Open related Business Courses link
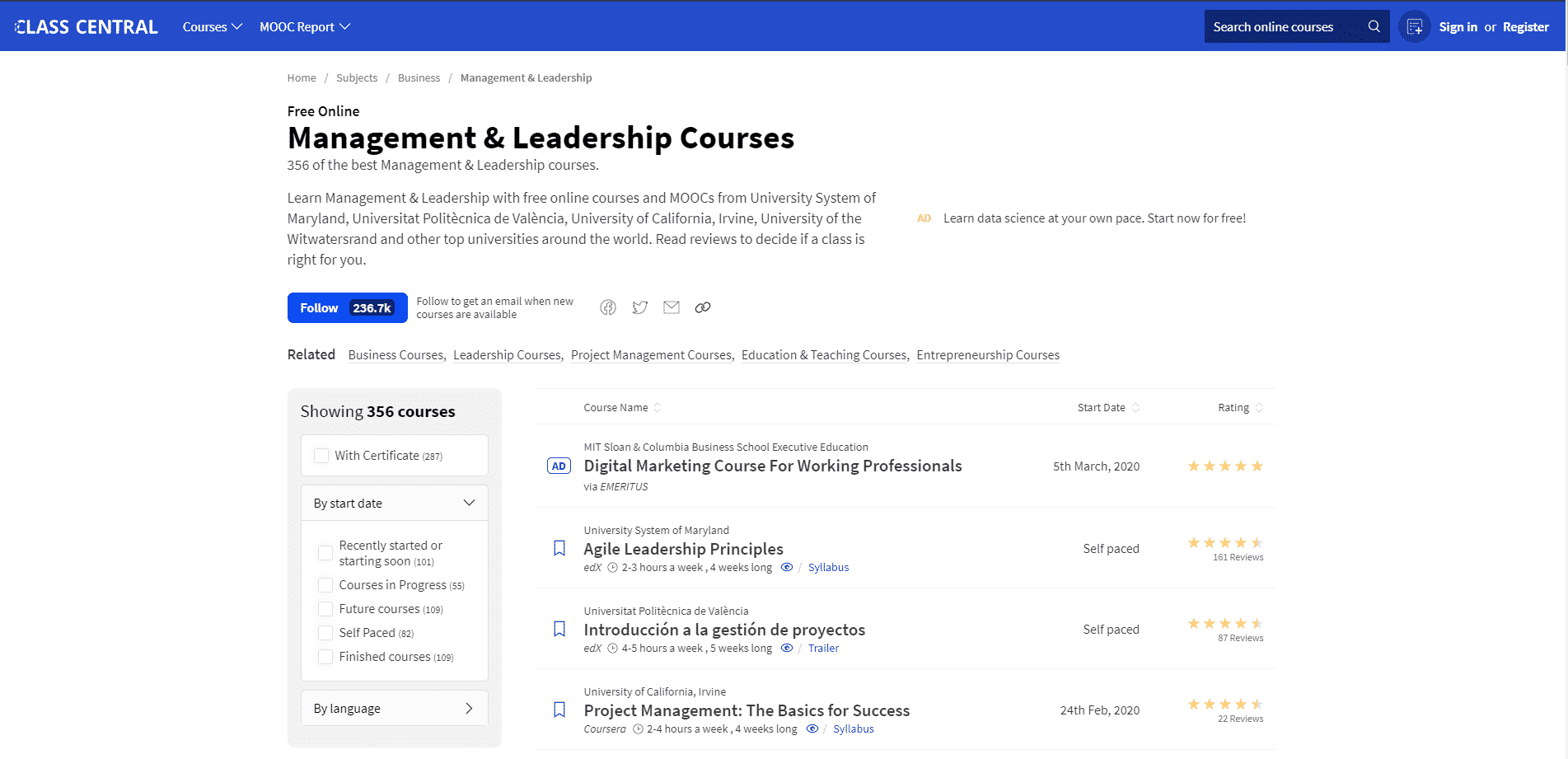Image resolution: width=1568 pixels, height=759 pixels. 396,354
